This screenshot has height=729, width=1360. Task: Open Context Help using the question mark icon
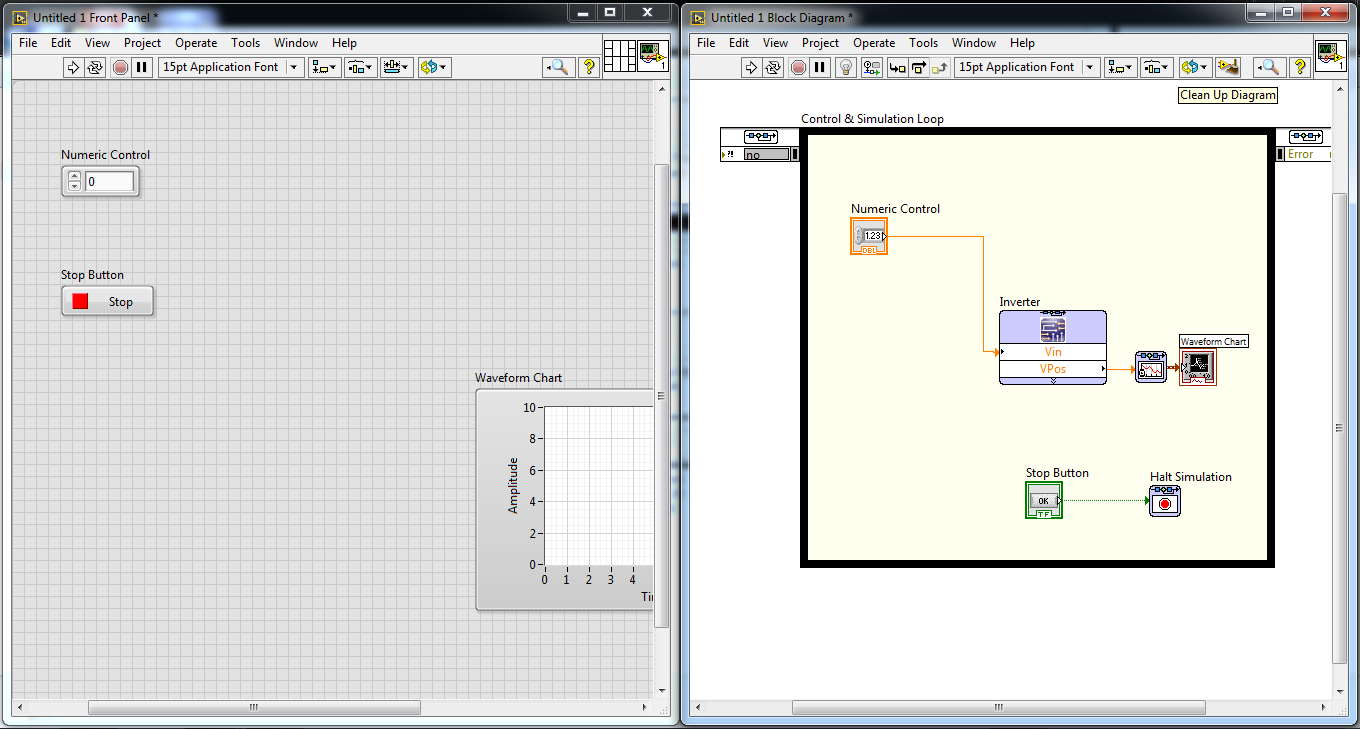(x=1299, y=67)
